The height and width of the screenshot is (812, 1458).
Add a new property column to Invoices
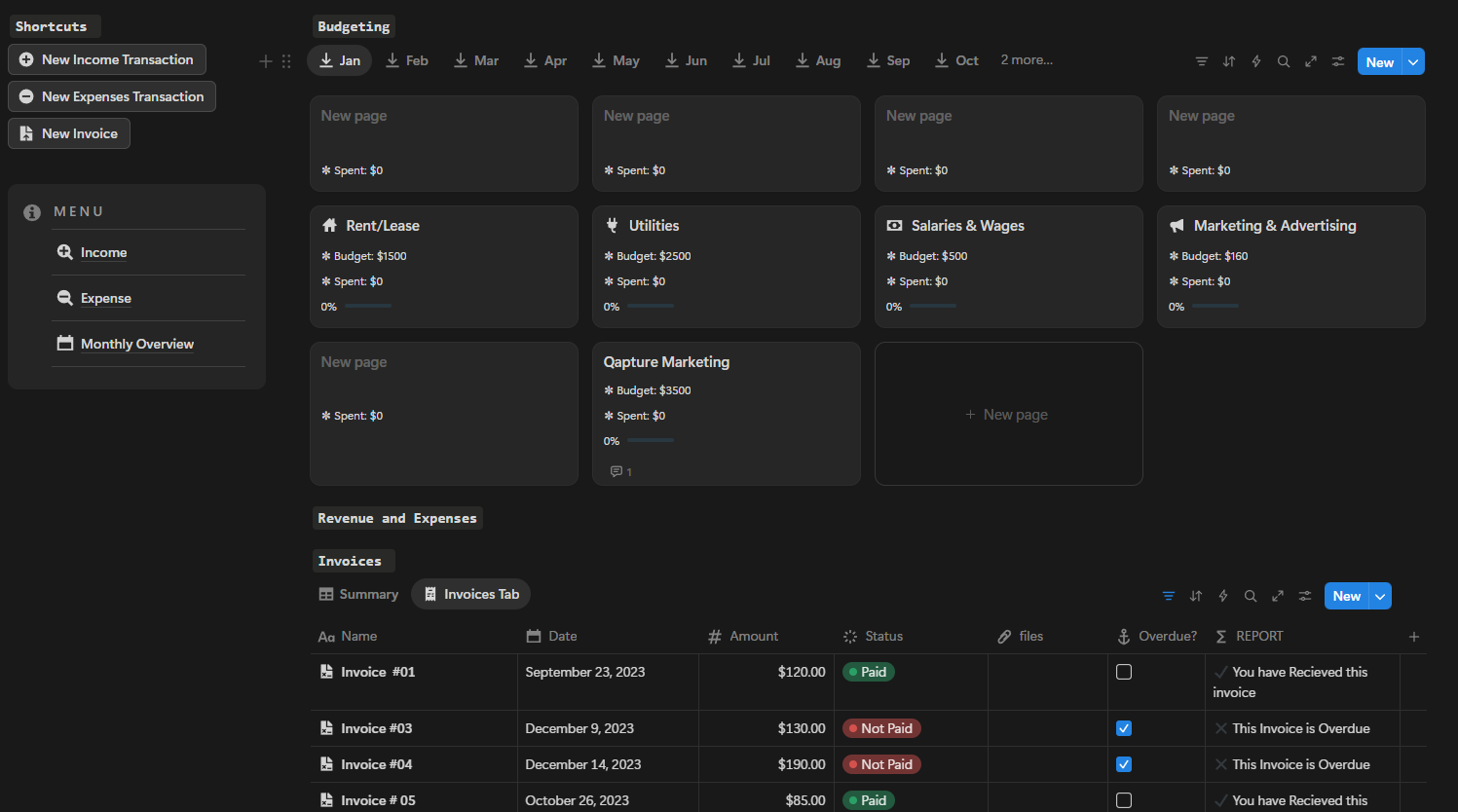click(1414, 637)
